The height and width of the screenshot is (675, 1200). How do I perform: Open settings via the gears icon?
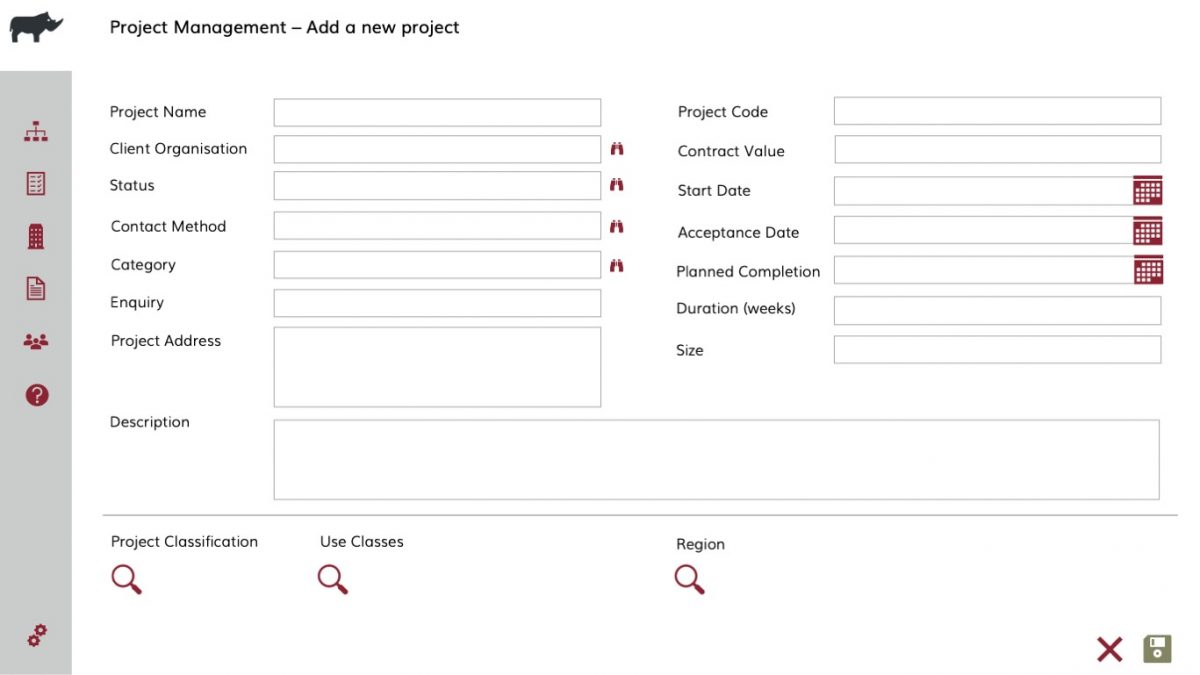[37, 634]
